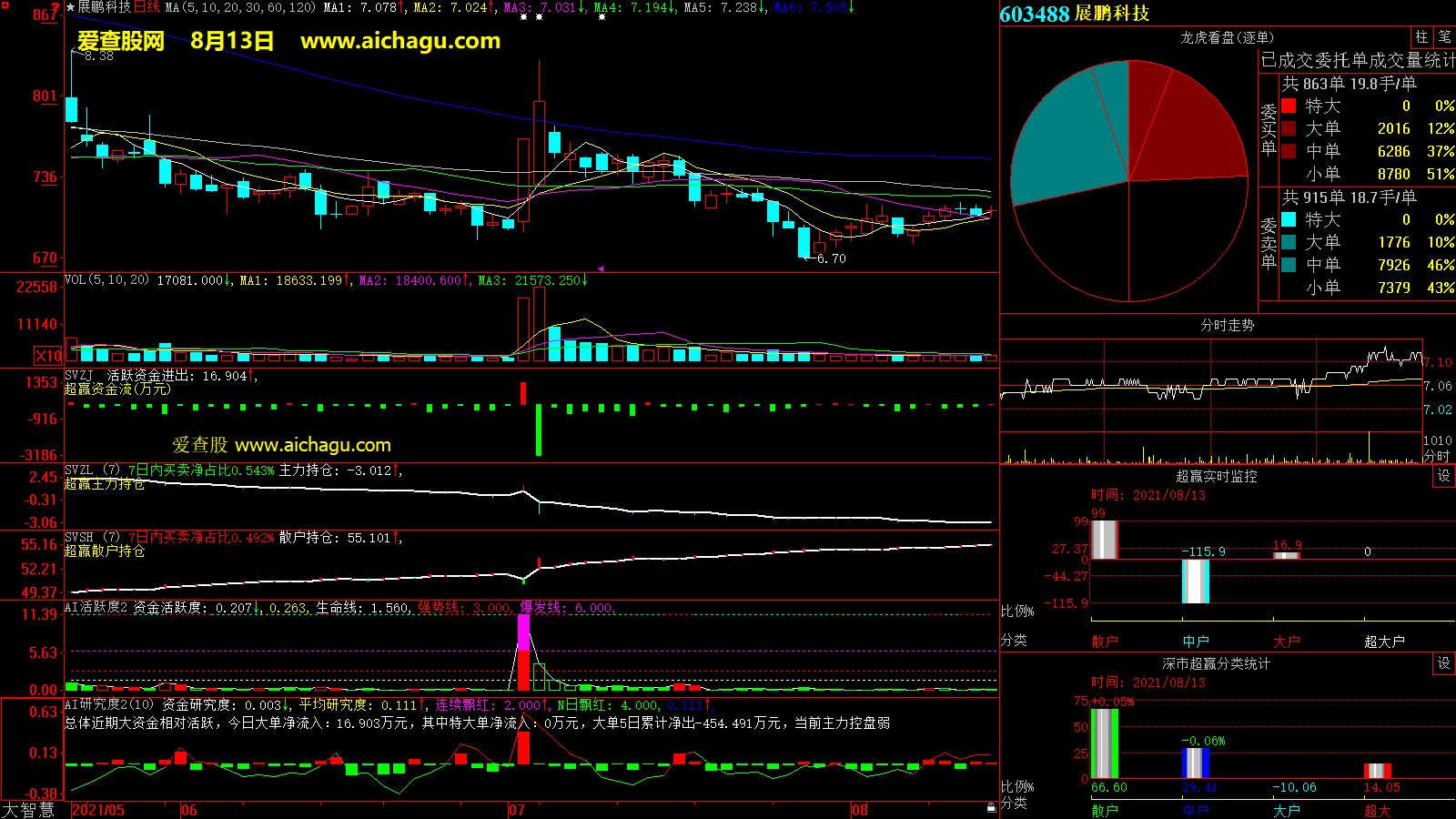
Task: Click the 大智慧 logo at bottom-left
Action: point(28,809)
